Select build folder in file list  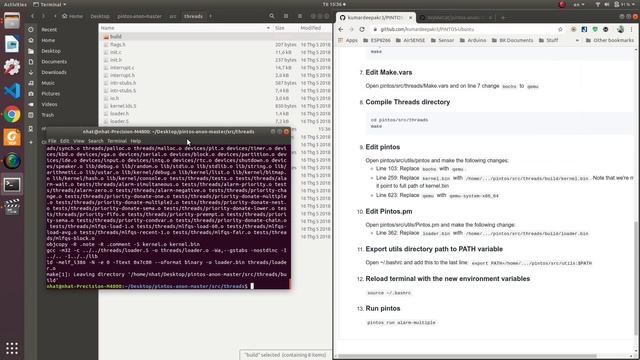[x=215, y=37]
